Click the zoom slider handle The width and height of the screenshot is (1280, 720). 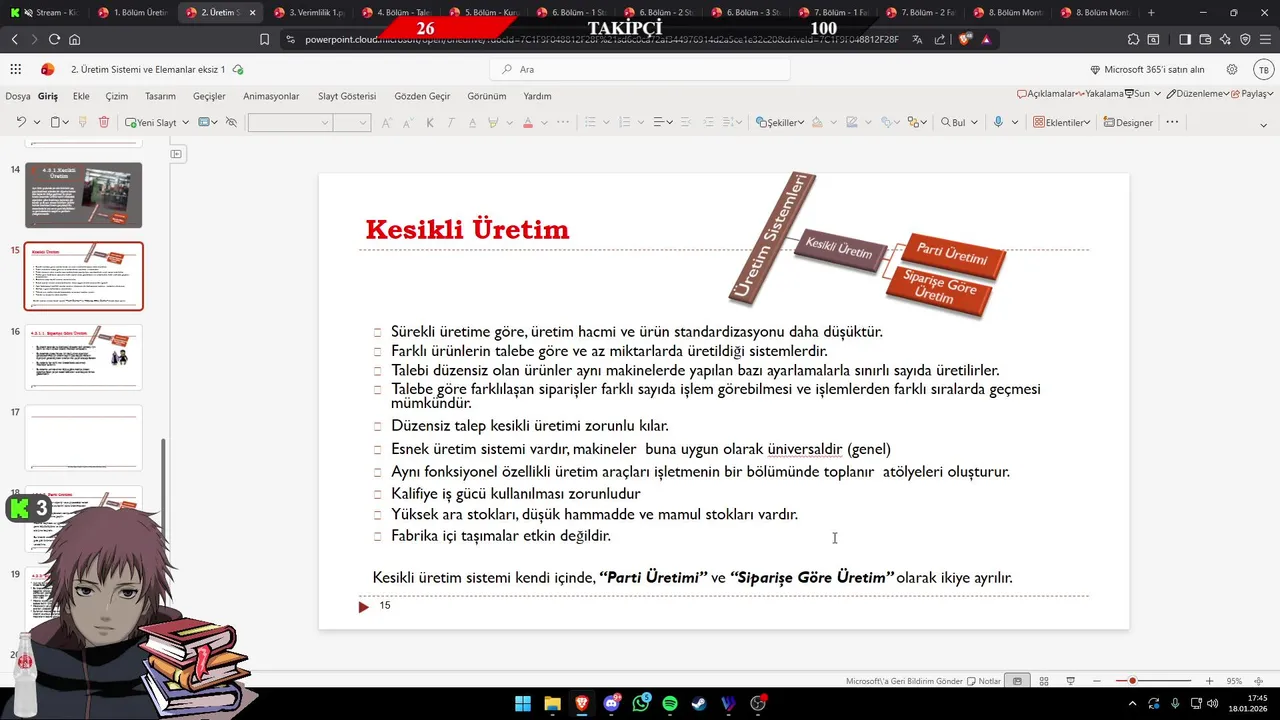(1132, 681)
